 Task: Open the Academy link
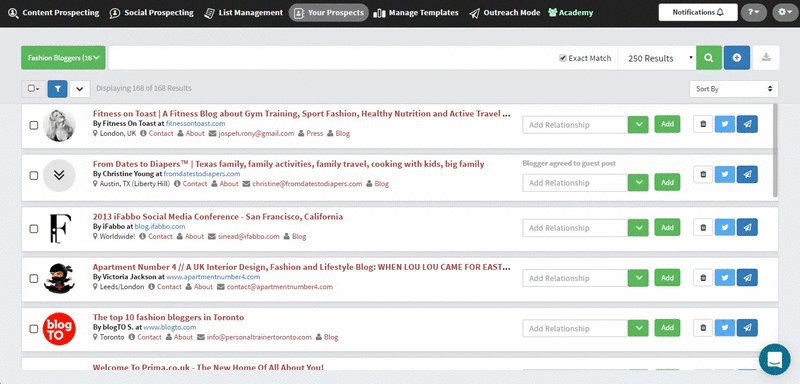[x=570, y=13]
